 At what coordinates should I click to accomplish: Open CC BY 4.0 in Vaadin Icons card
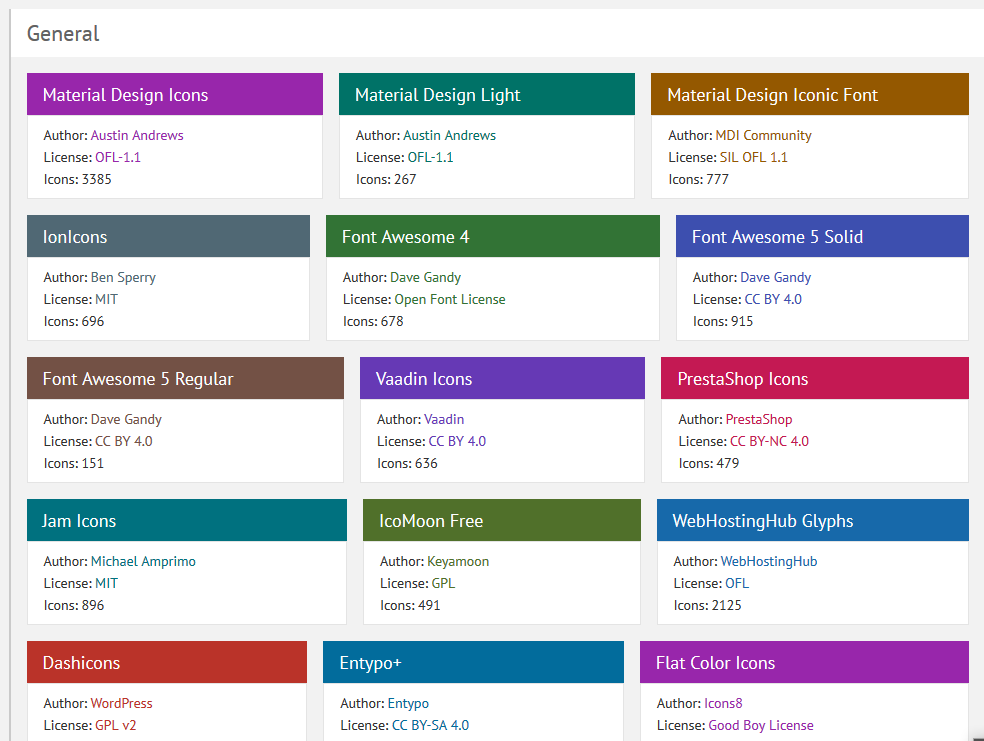pyautogui.click(x=457, y=441)
